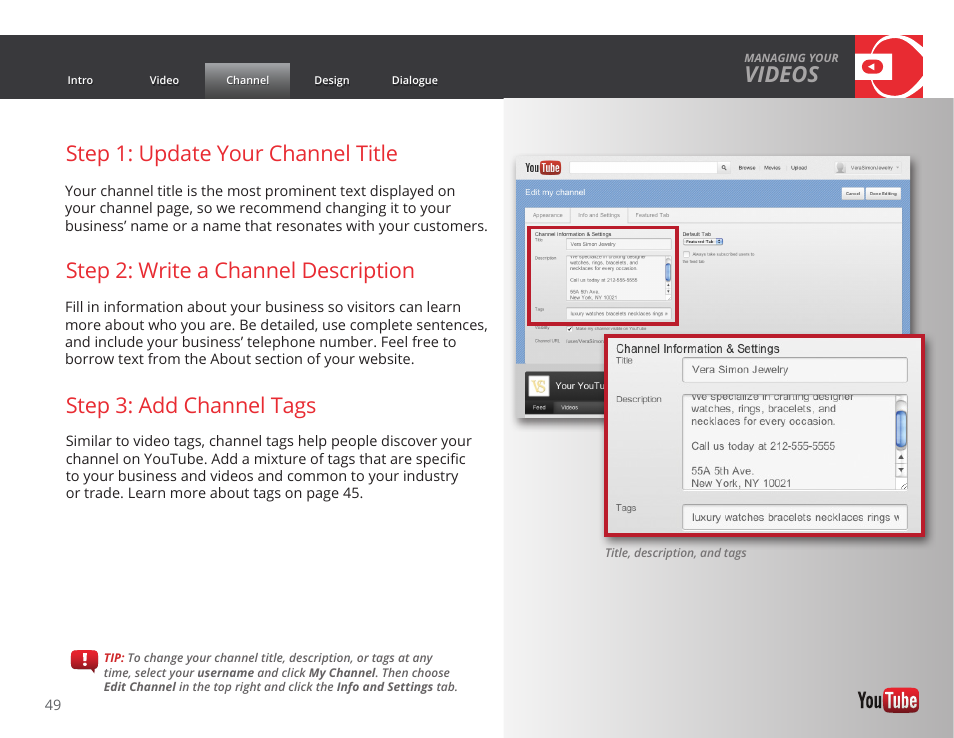
Task: Select the Channel section tab
Action: click(x=247, y=80)
